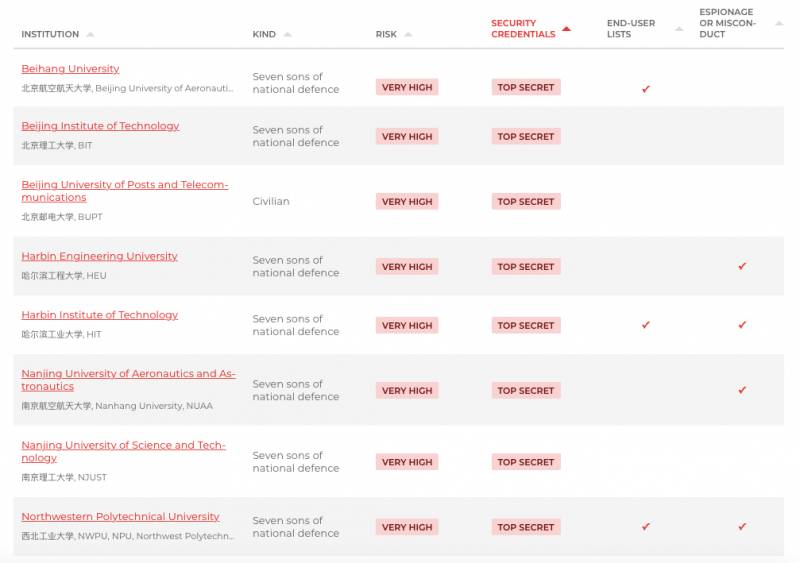
Task: Click Civilian kind cell for Beijing Posts
Action: 271,201
